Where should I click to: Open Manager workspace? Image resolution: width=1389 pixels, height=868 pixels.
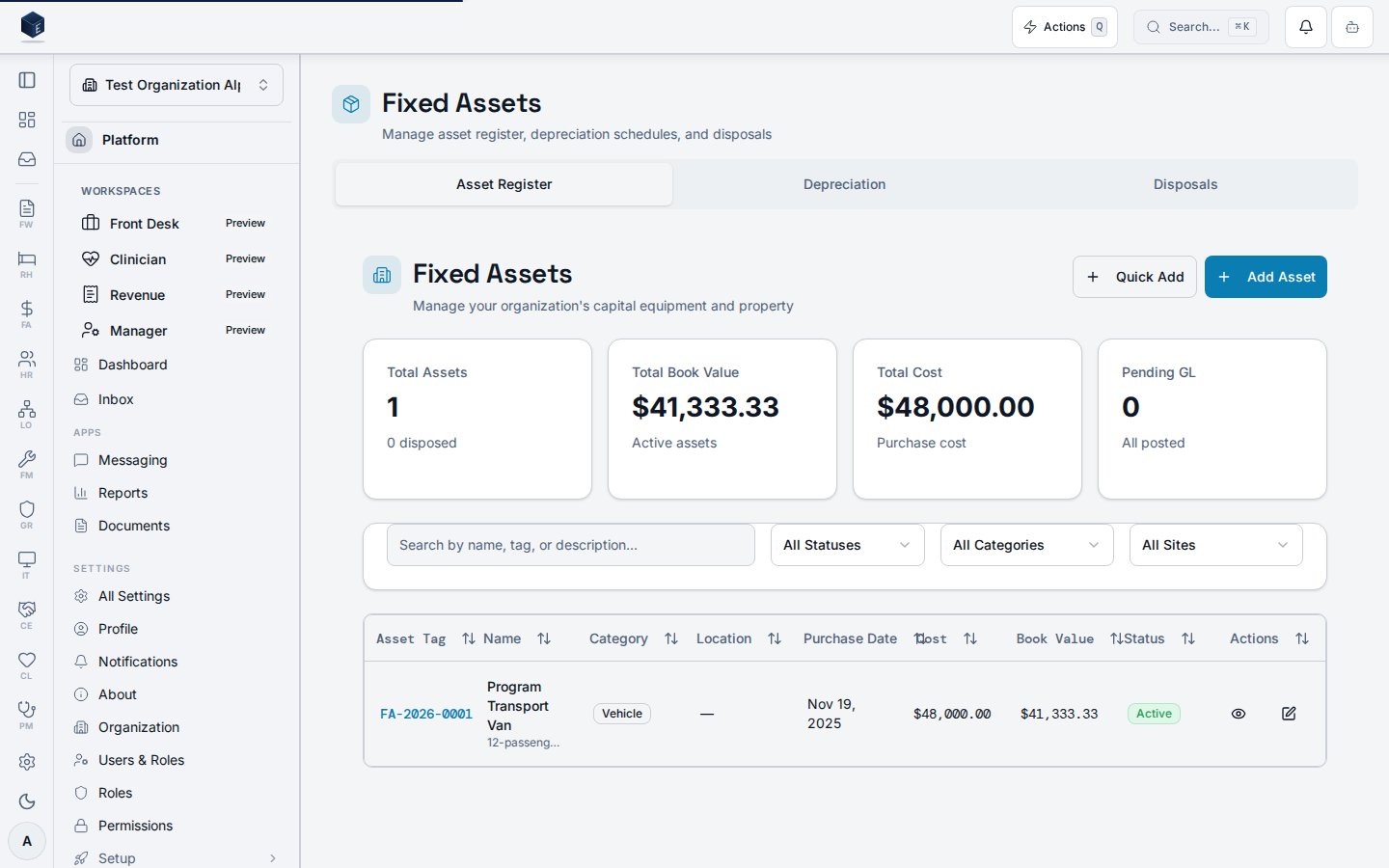(177, 331)
